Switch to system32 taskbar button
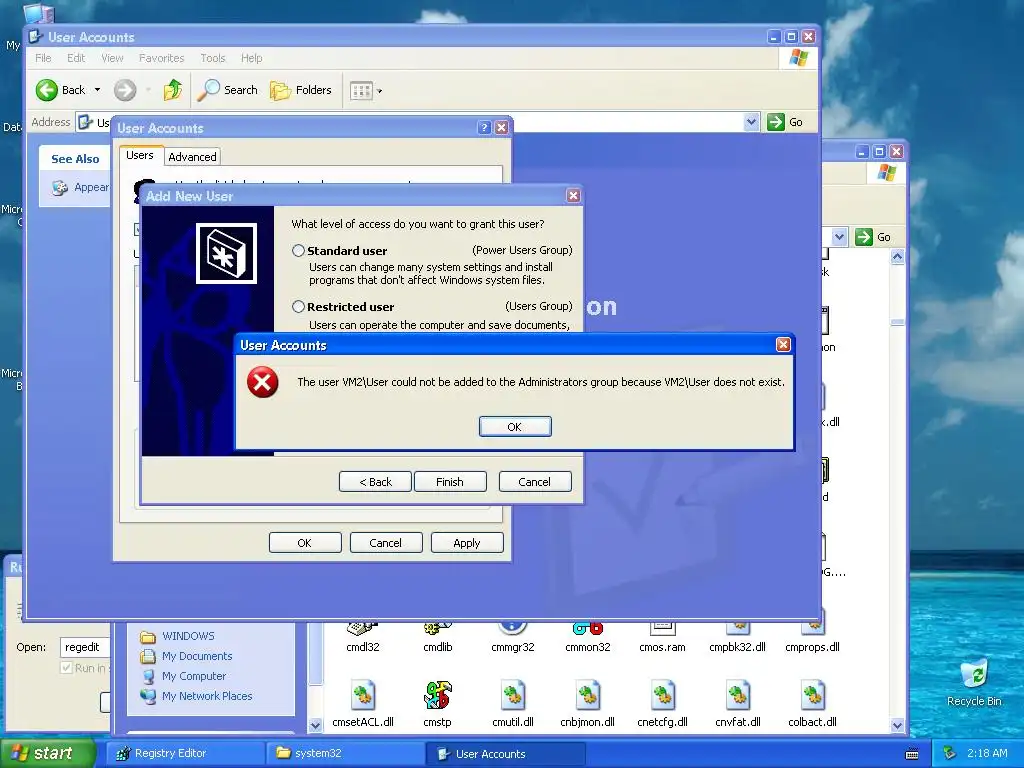Image resolution: width=1024 pixels, height=768 pixels. [x=345, y=754]
